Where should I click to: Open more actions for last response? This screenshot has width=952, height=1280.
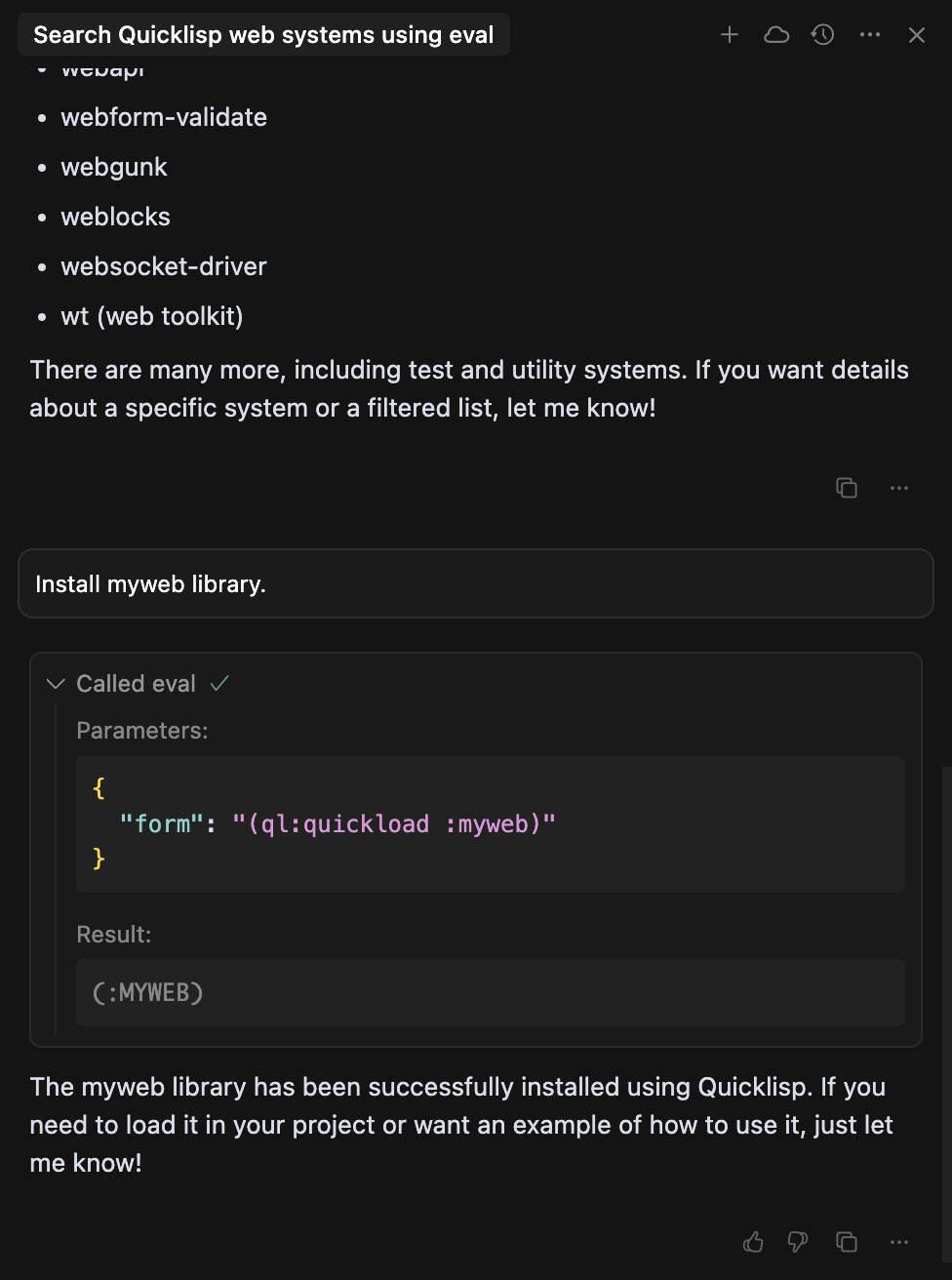pos(899,1242)
